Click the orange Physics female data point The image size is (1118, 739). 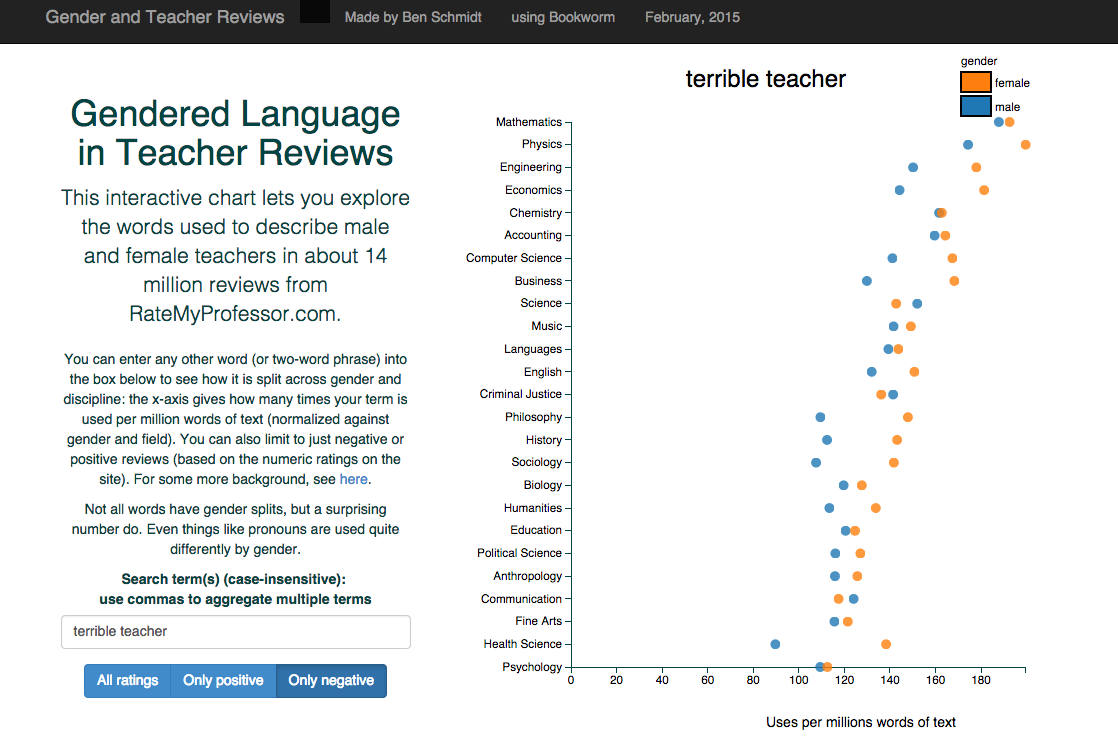pyautogui.click(x=1025, y=145)
